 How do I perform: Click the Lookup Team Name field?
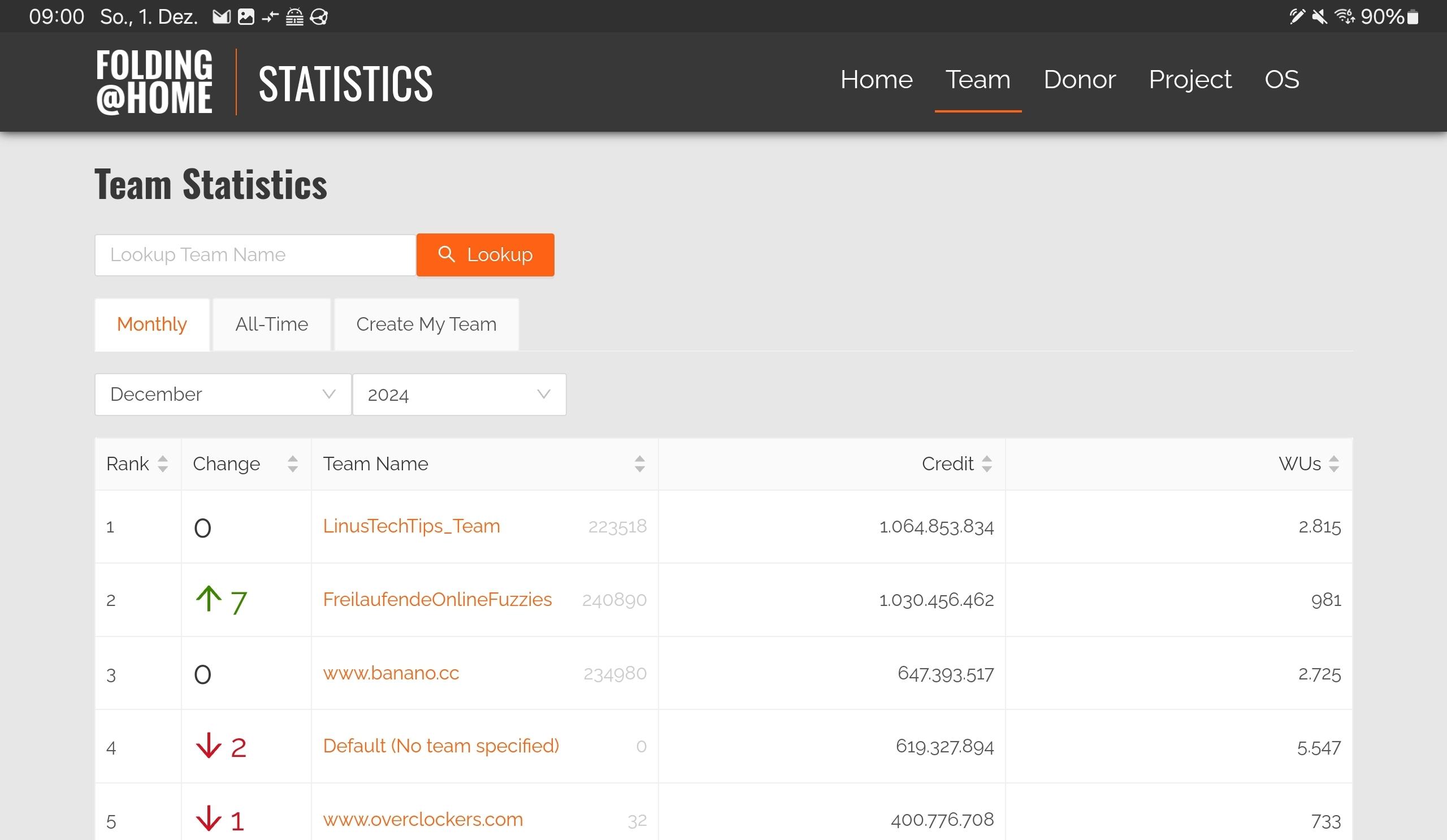coord(255,255)
